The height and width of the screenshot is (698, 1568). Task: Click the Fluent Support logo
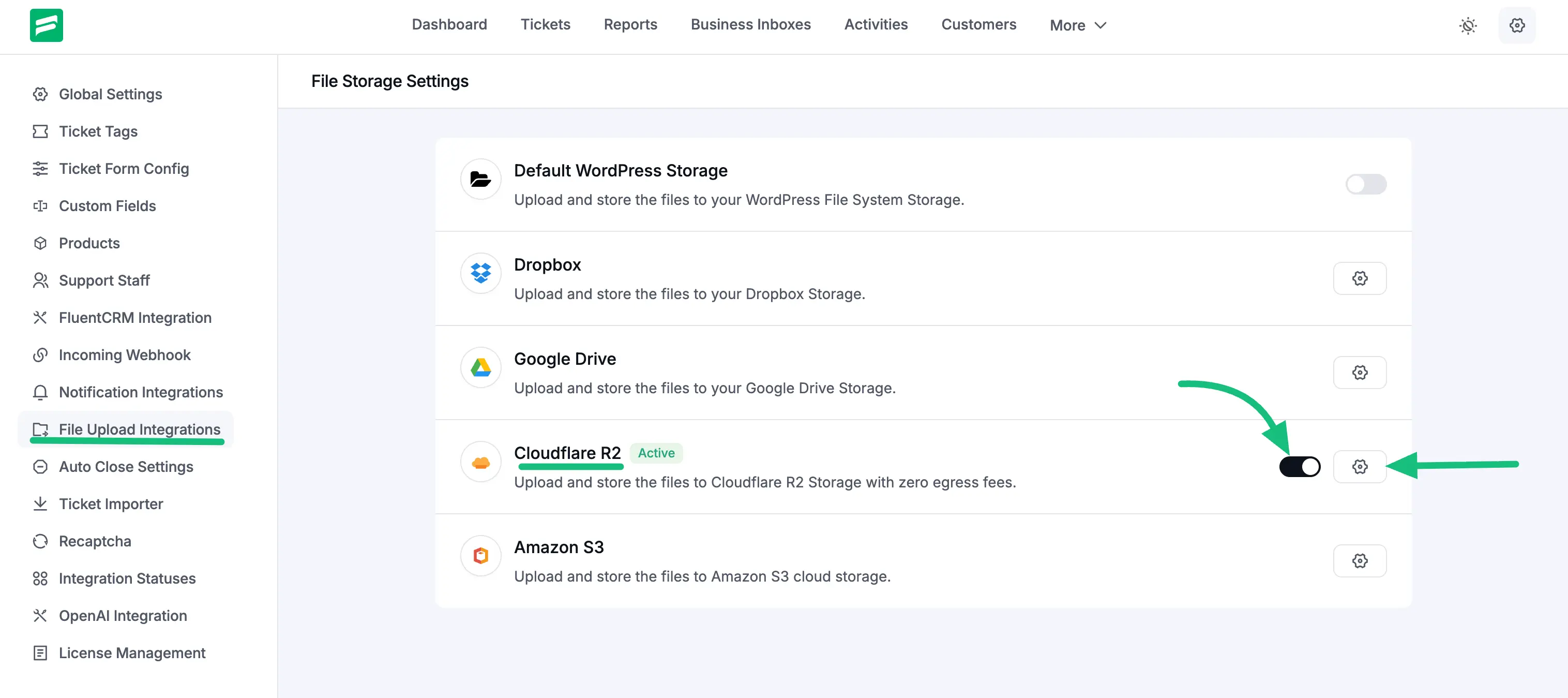click(46, 25)
